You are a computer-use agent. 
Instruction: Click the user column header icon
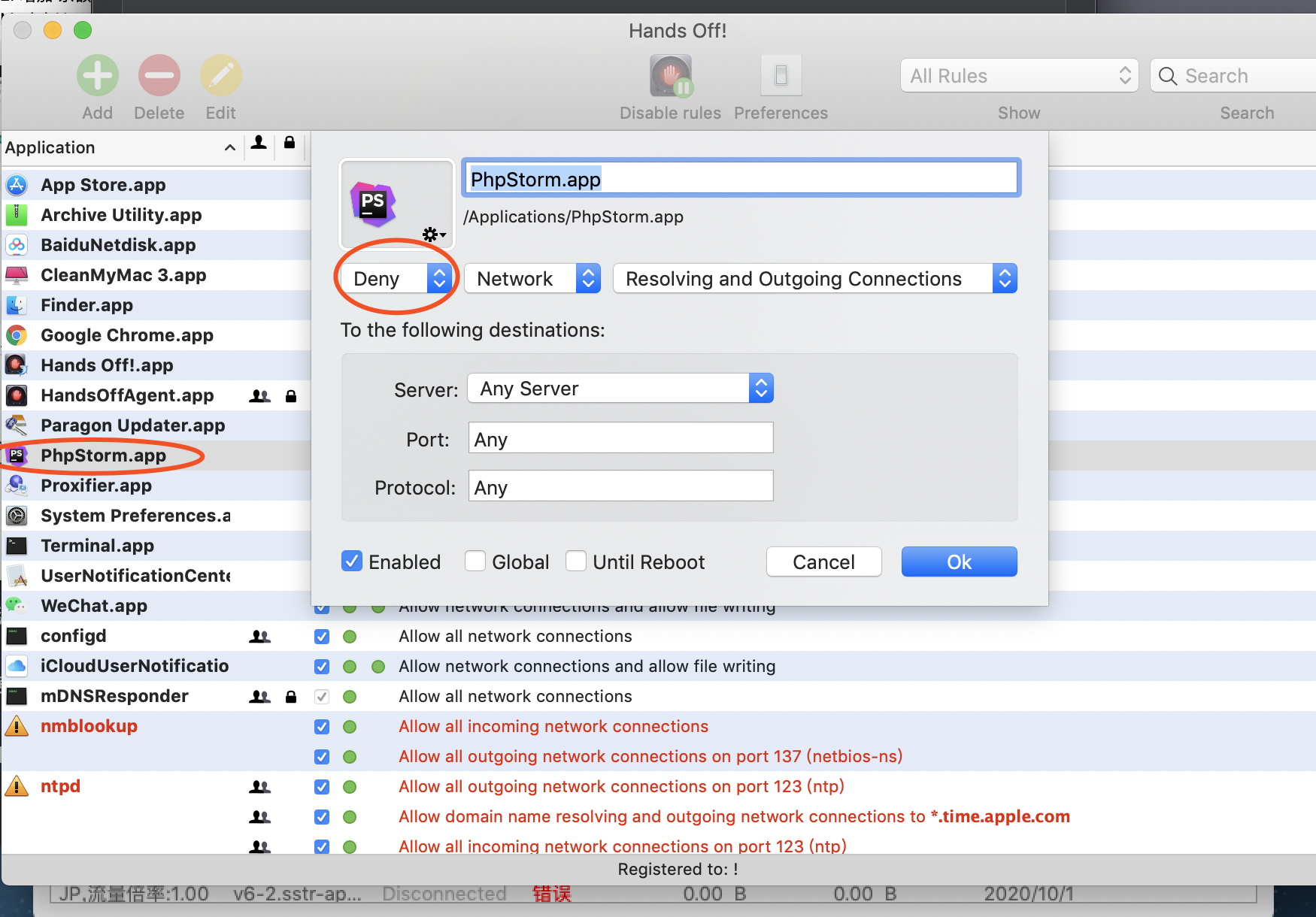coord(259,142)
